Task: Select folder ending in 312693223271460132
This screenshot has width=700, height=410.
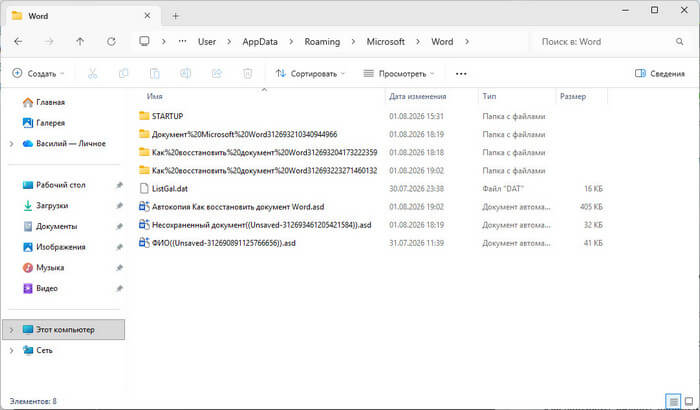Action: point(264,171)
